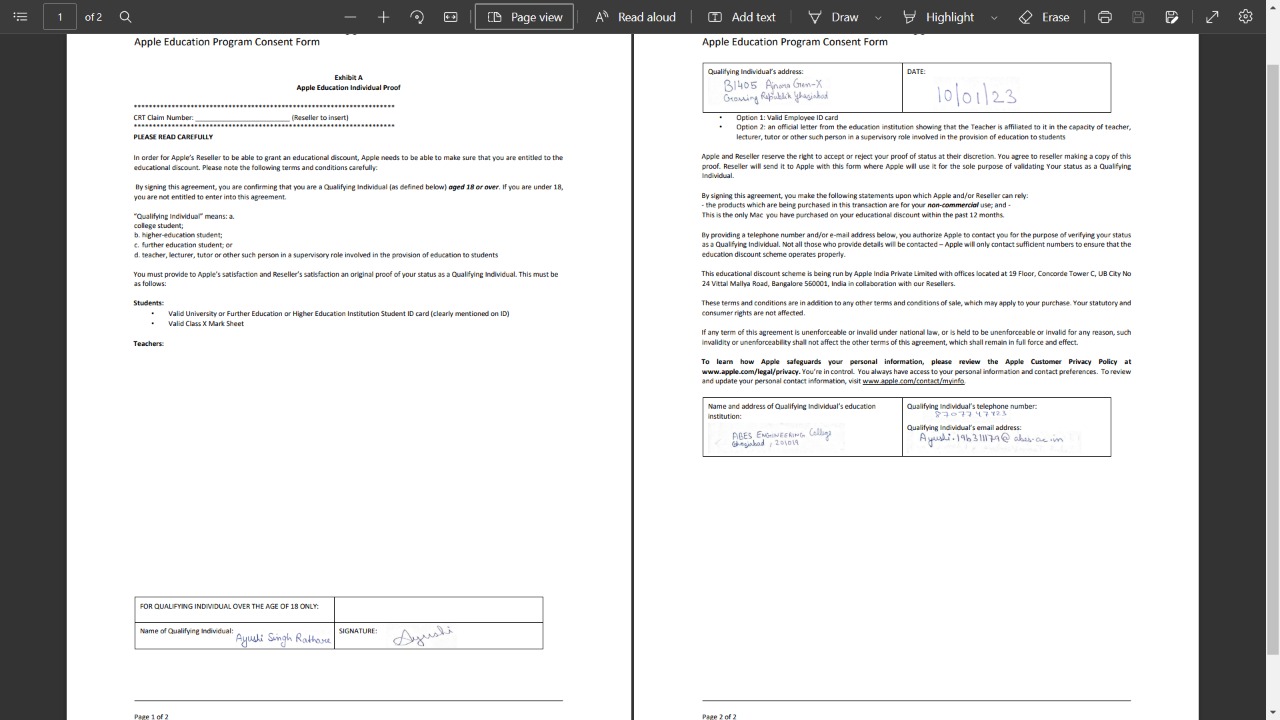This screenshot has width=1280, height=720.
Task: Click the 'Qualifying Individual's address:' label
Action: (x=755, y=72)
